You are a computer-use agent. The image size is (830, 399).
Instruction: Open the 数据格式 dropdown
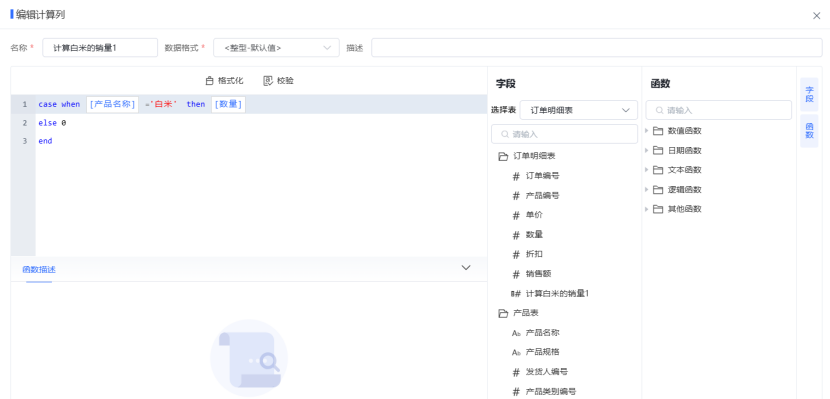tap(276, 48)
